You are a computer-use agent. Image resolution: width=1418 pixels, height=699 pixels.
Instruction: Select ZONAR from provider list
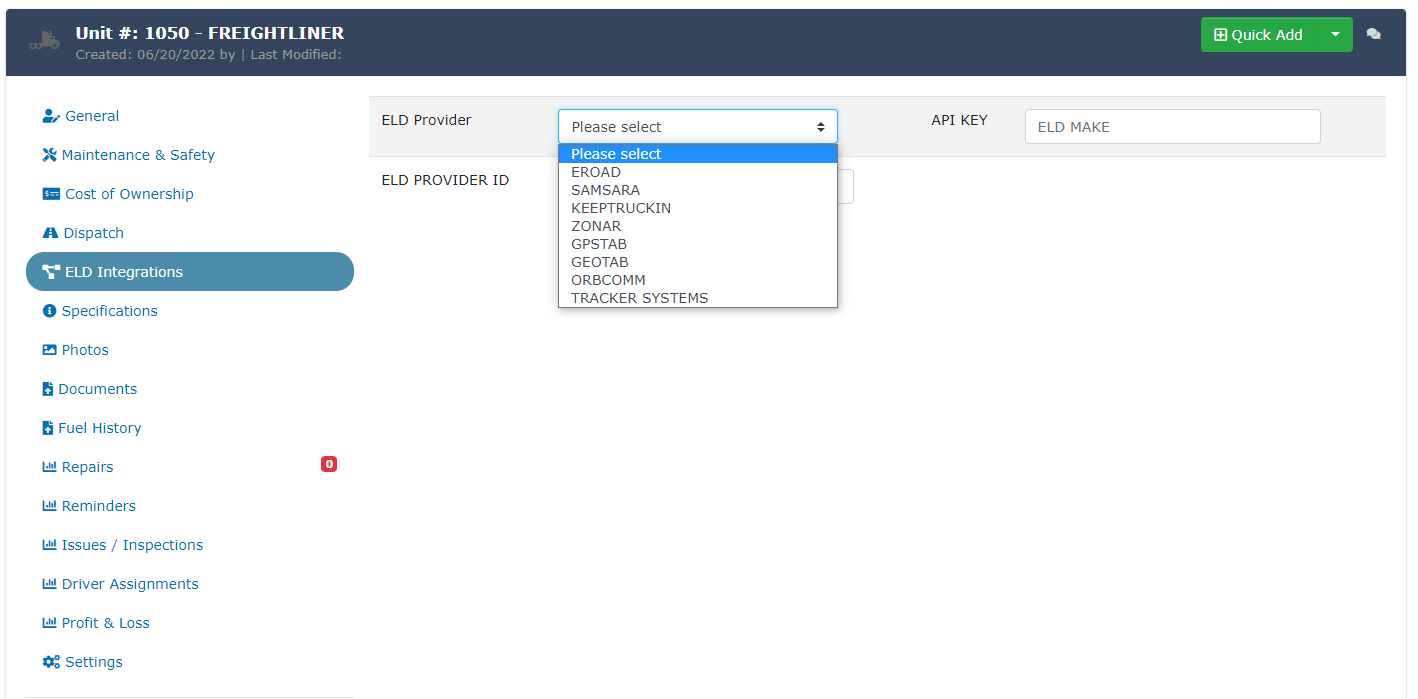[x=698, y=226]
